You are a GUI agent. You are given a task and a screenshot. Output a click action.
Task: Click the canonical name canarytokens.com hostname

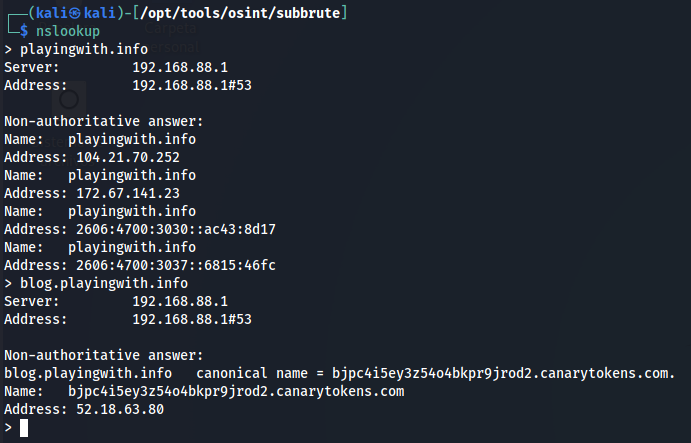pos(504,373)
